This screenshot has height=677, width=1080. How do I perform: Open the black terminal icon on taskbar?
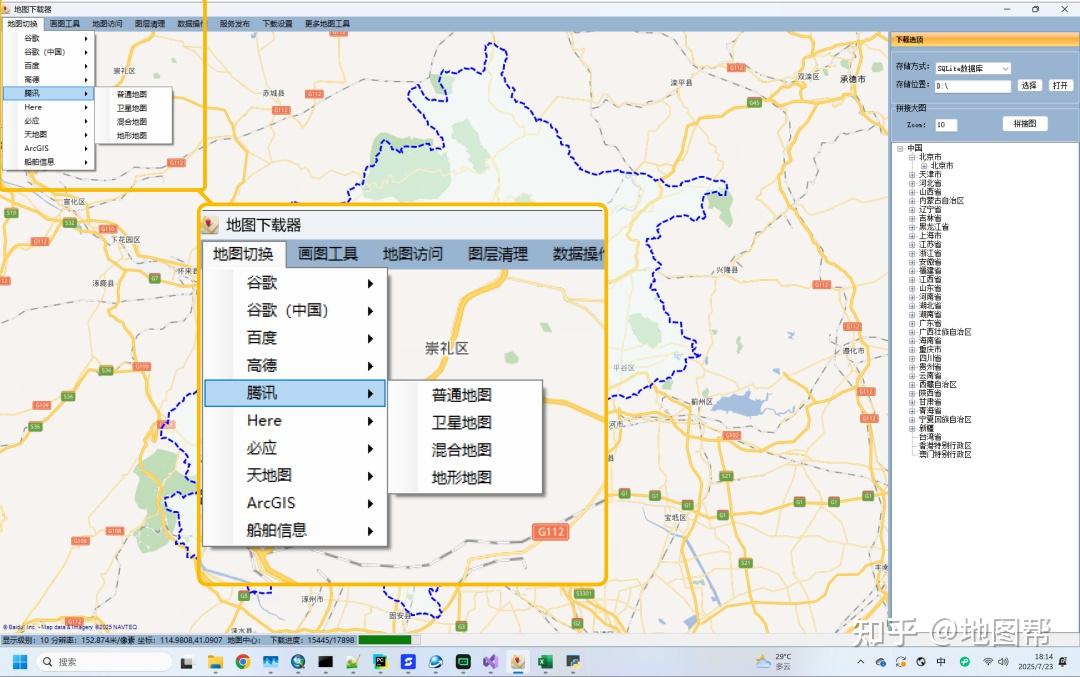325,662
